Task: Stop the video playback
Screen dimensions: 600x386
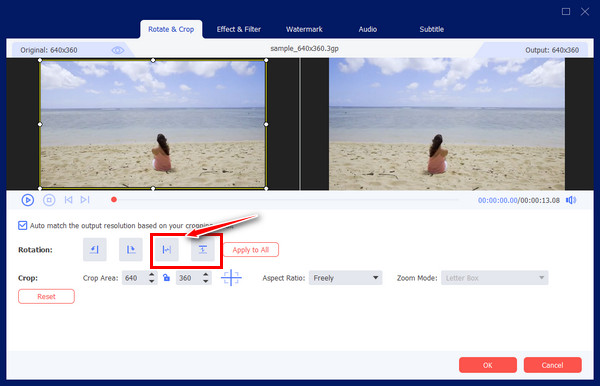Action: click(x=49, y=200)
